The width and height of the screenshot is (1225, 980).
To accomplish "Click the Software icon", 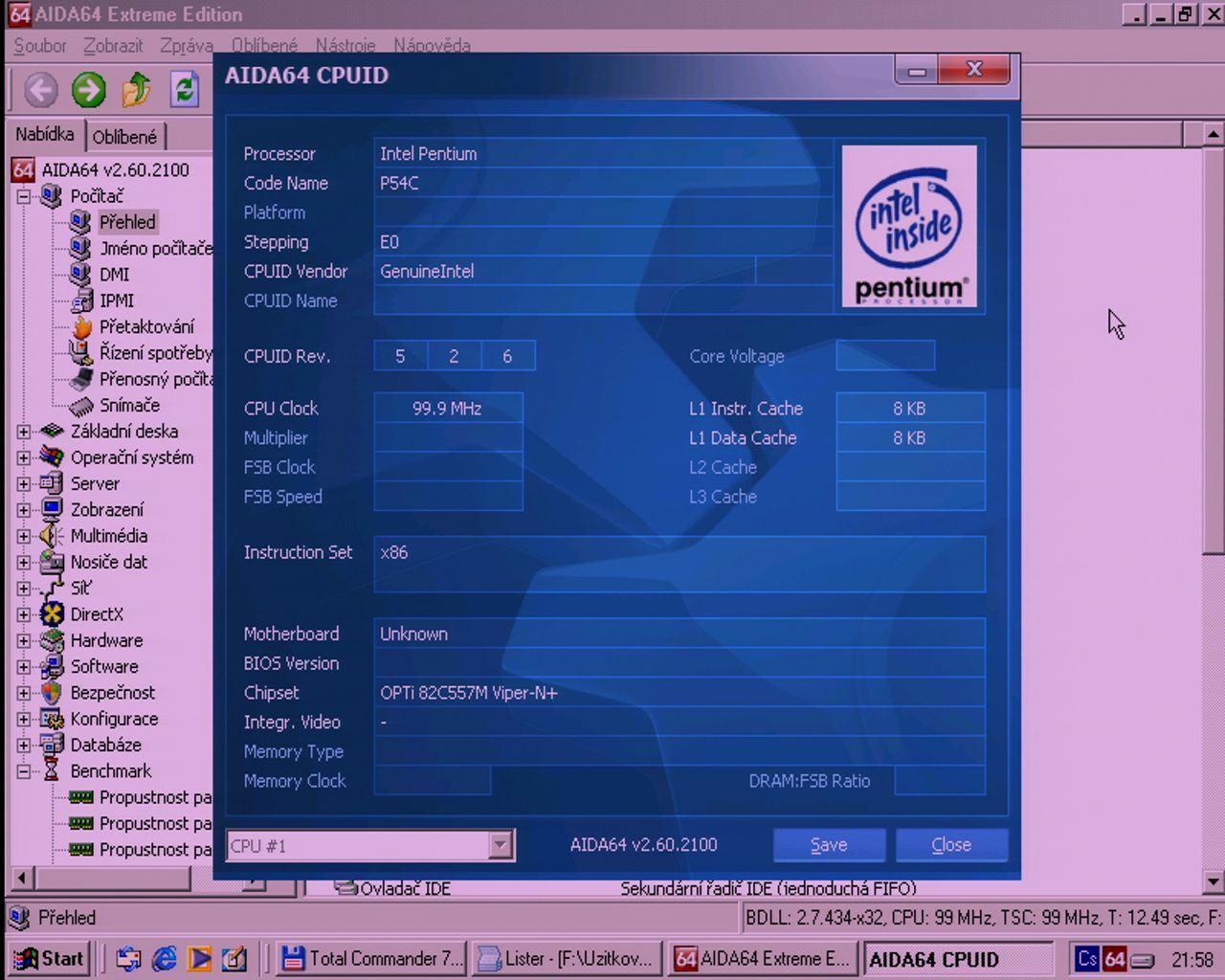I will pos(52,666).
